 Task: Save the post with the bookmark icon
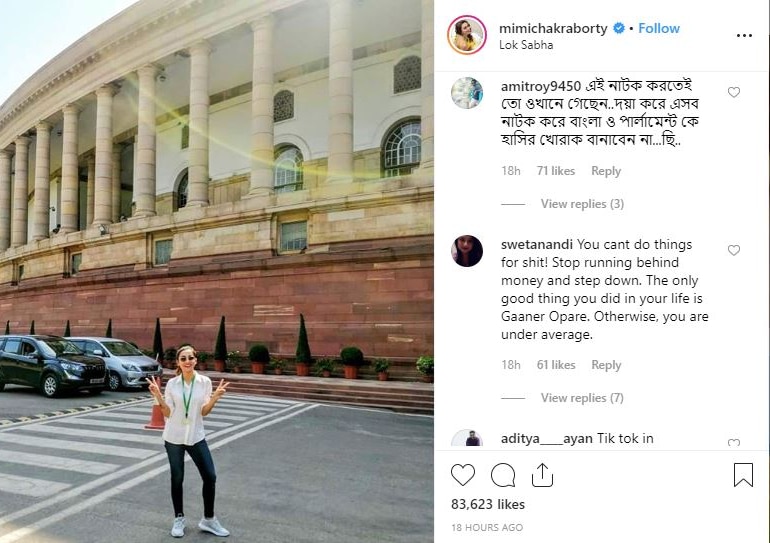pos(743,475)
